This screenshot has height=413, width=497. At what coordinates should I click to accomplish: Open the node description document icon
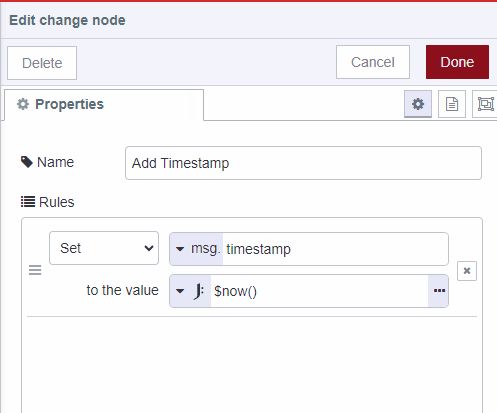pos(452,104)
